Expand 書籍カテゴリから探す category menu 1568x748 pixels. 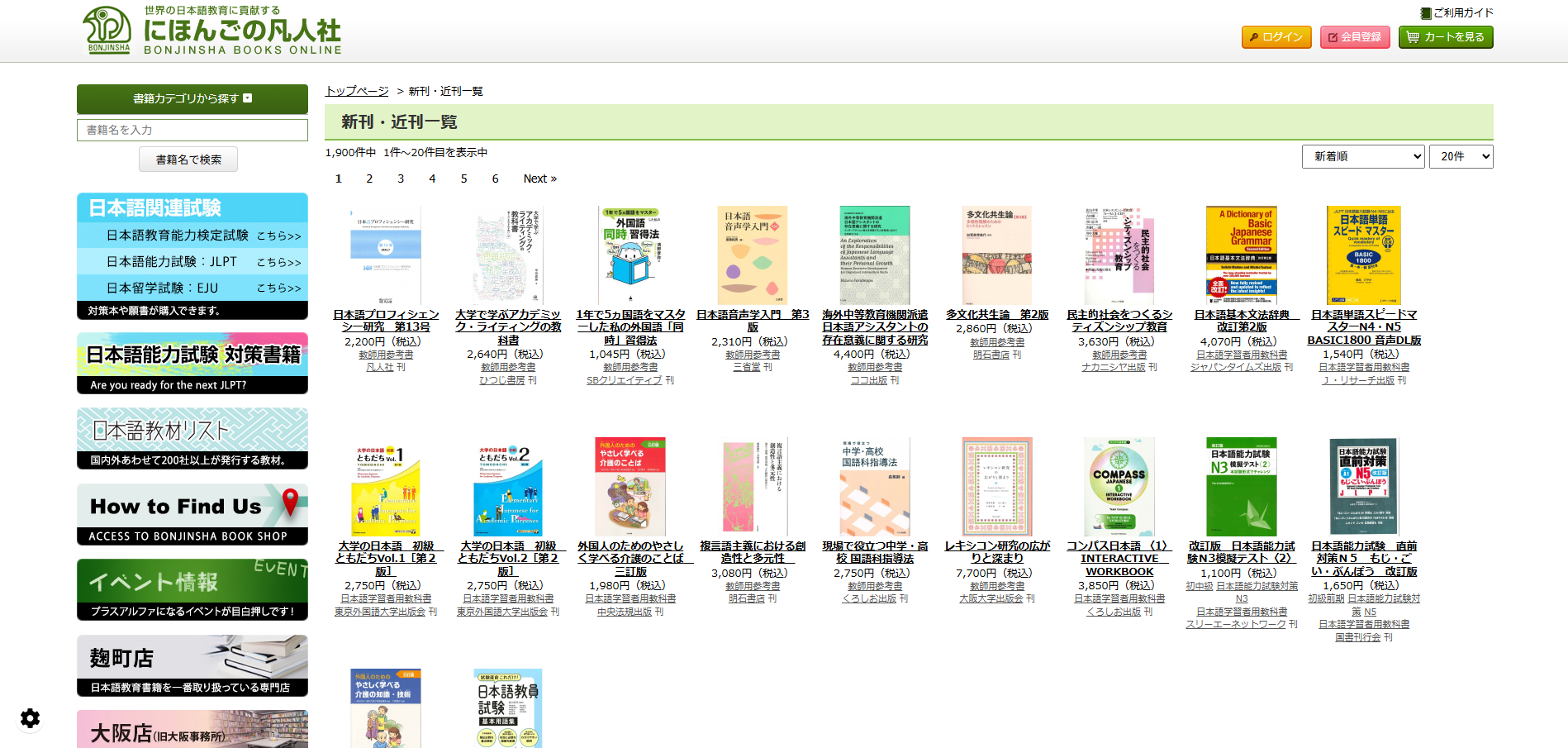[x=192, y=98]
